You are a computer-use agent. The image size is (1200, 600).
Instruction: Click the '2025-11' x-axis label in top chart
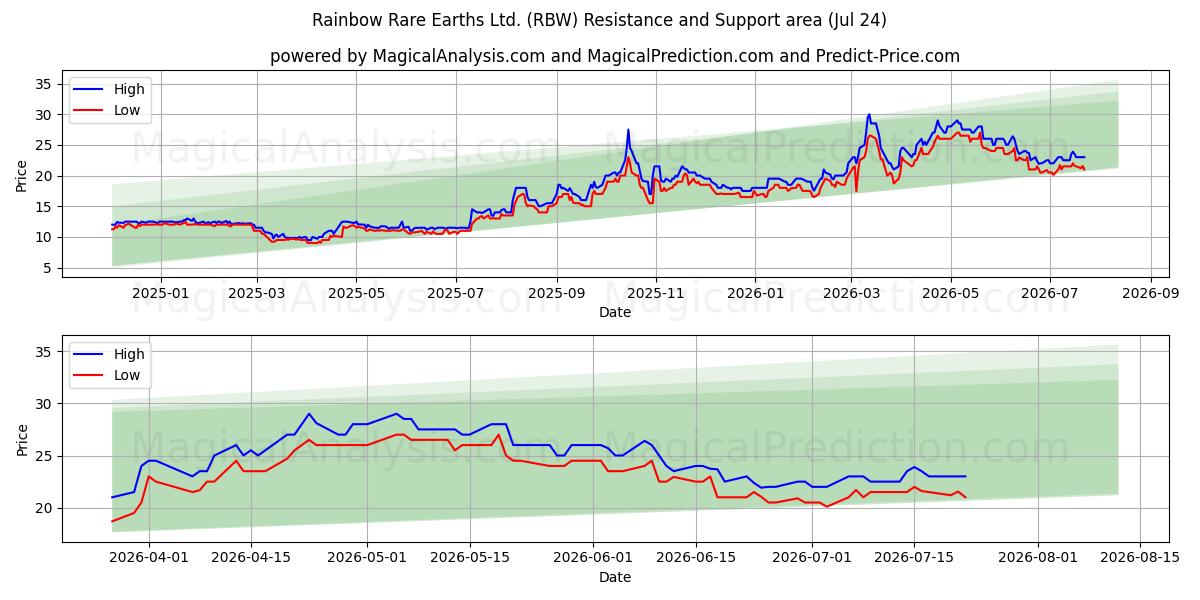tap(656, 294)
